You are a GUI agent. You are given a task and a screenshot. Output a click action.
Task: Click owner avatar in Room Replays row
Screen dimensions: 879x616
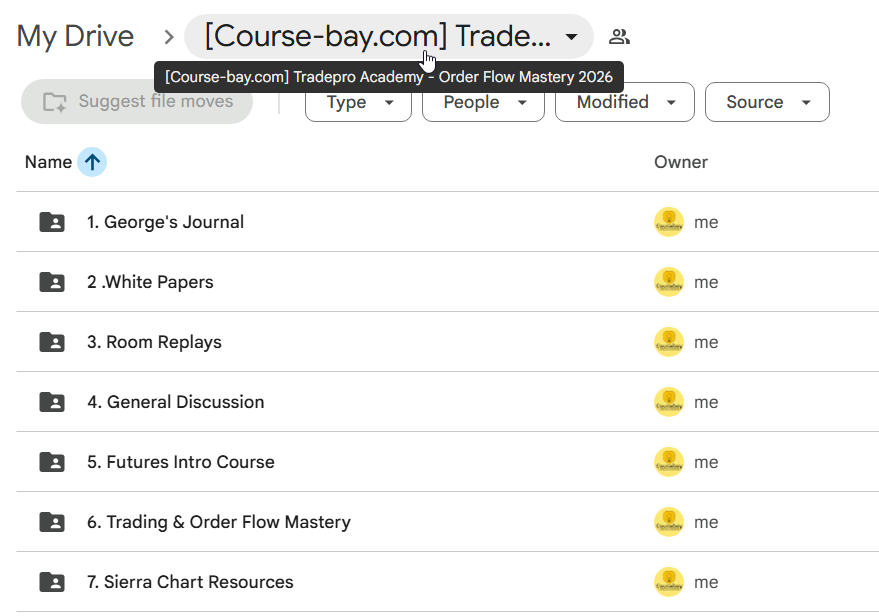669,342
